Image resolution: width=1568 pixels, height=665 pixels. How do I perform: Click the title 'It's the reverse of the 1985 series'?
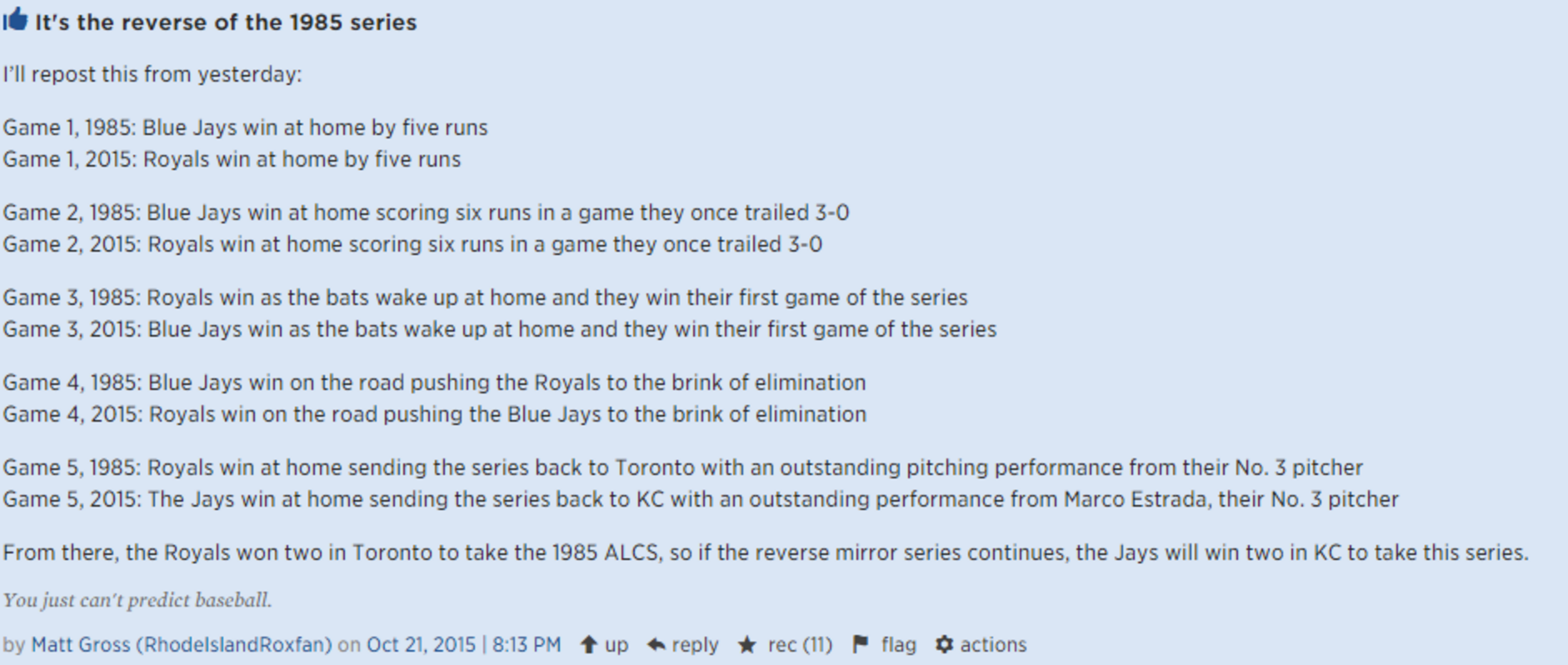(226, 22)
